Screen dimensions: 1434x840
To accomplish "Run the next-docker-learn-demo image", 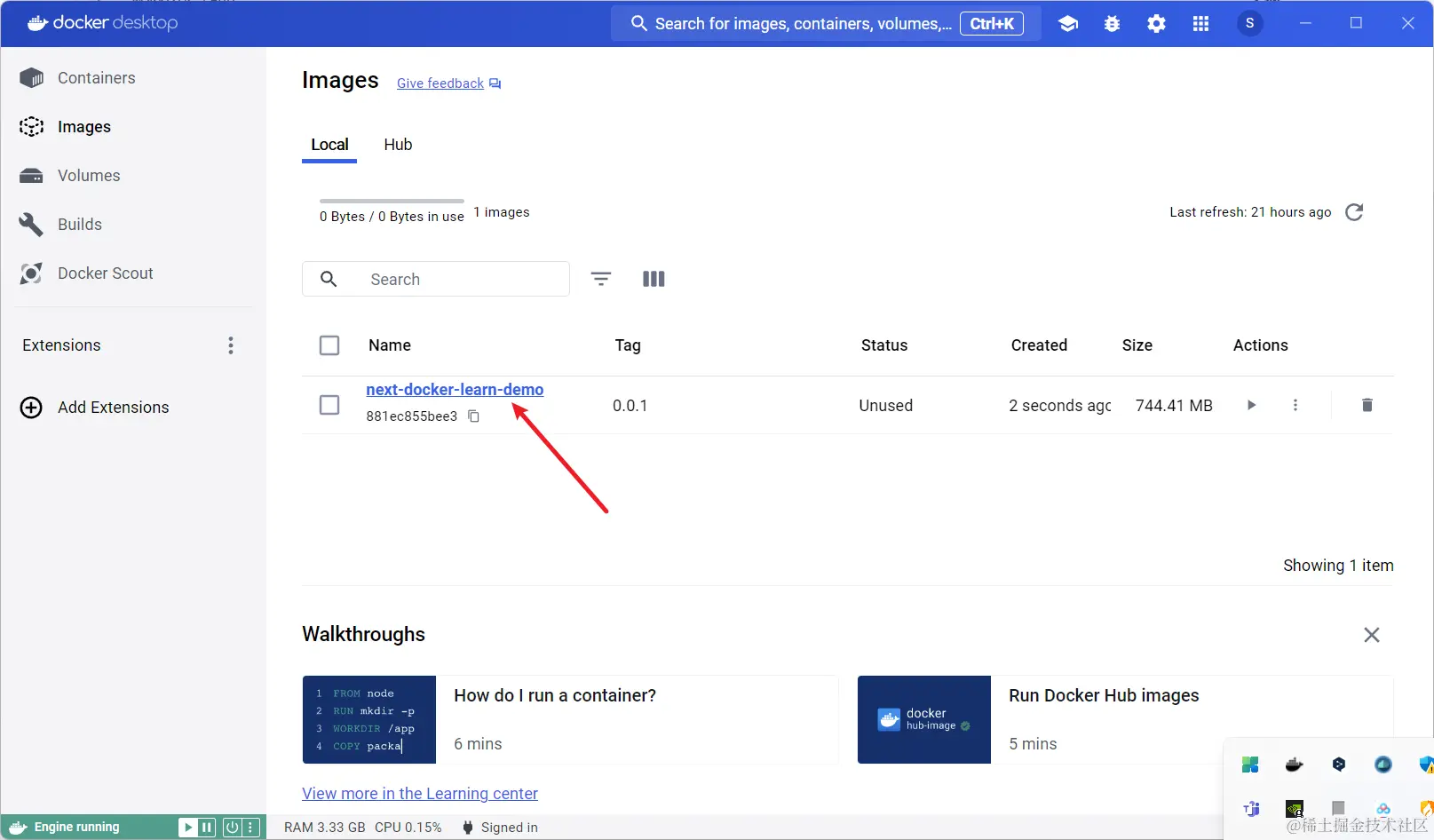I will 1251,405.
